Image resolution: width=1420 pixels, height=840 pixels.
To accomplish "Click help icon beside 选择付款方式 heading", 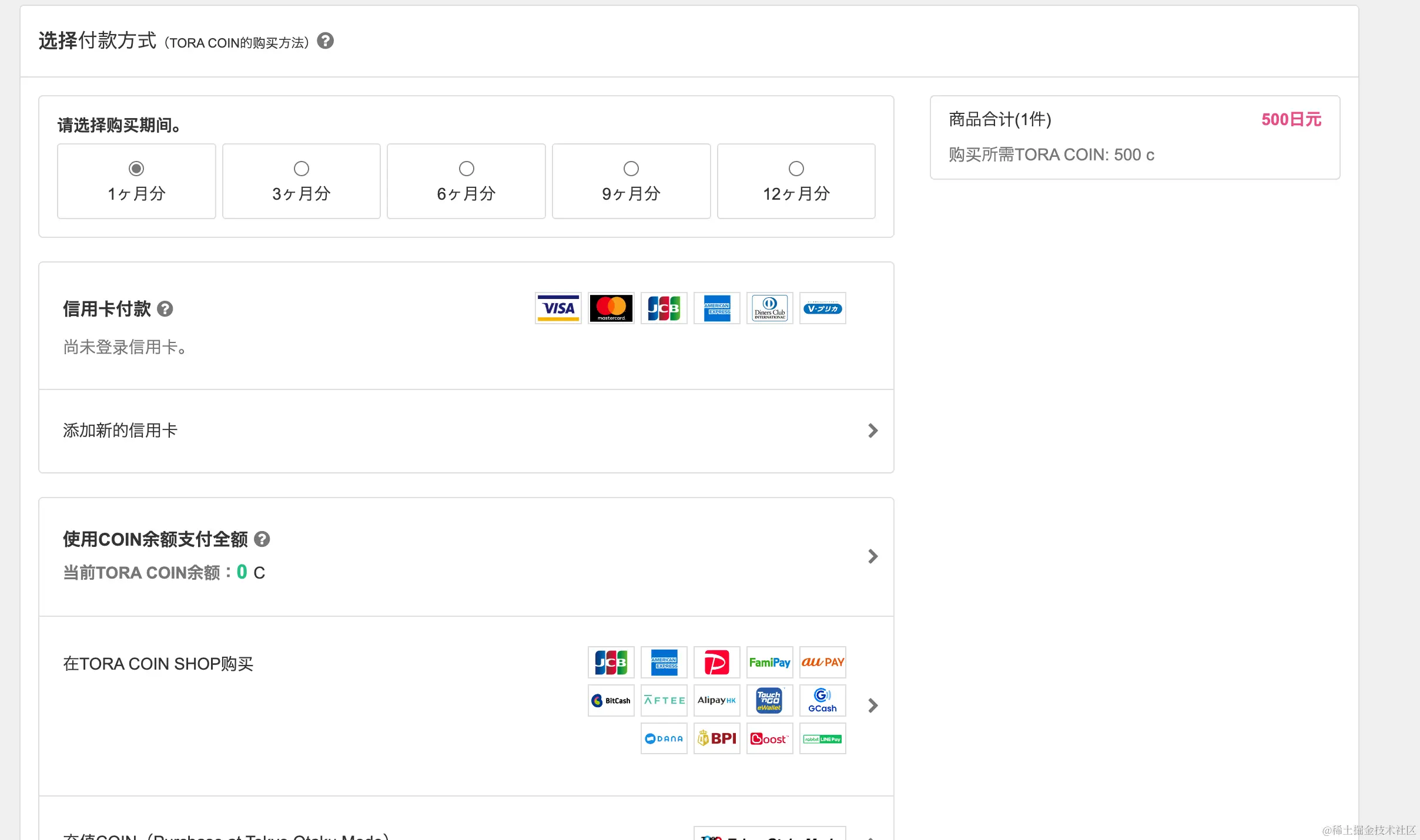I will [x=325, y=41].
